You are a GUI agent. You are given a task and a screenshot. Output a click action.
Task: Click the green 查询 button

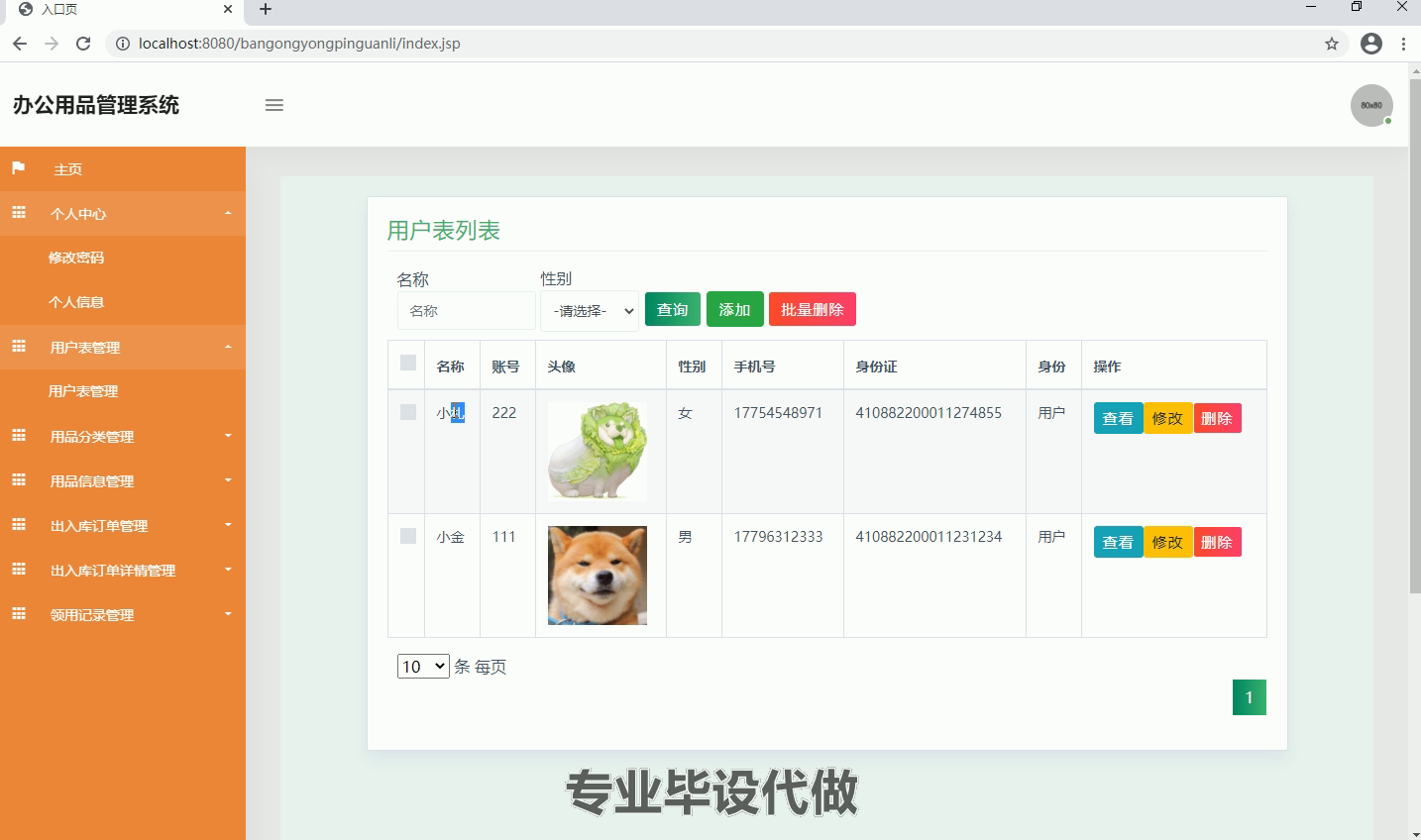673,309
